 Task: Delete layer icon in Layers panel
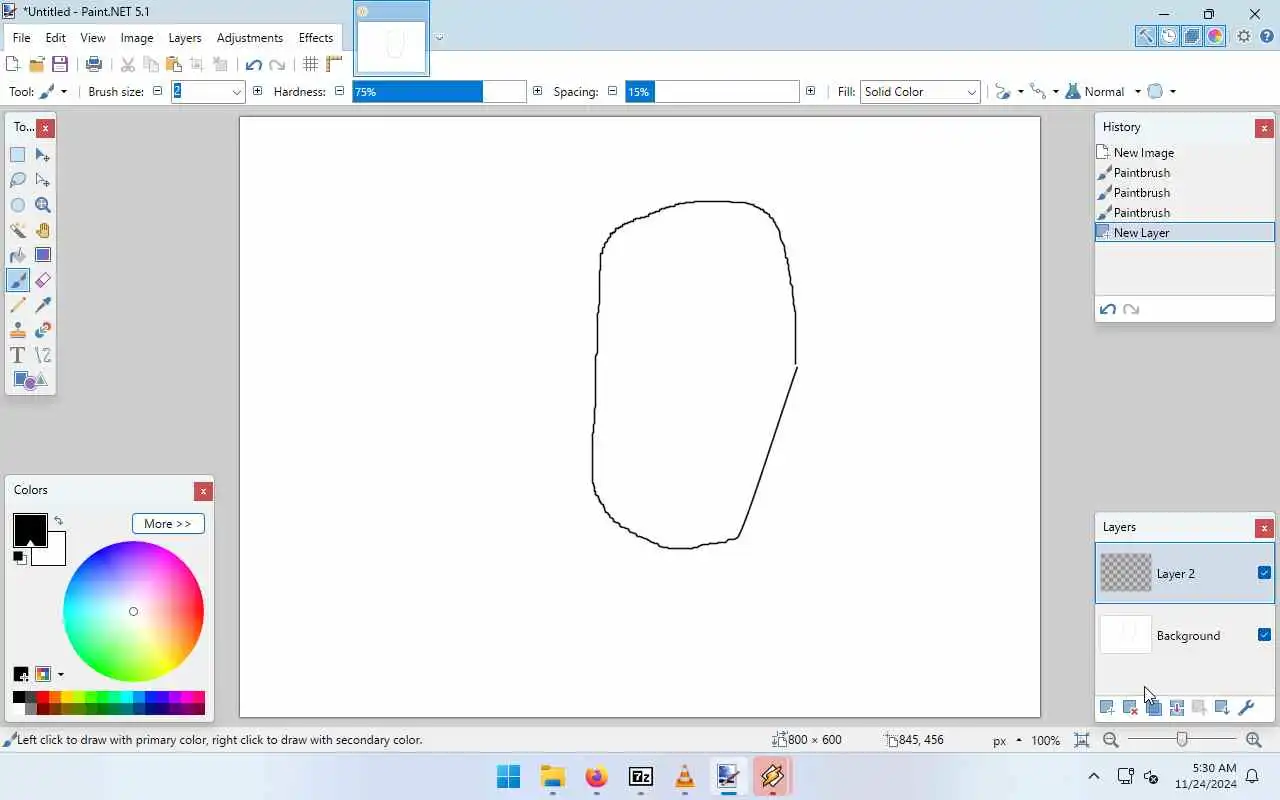(1130, 707)
